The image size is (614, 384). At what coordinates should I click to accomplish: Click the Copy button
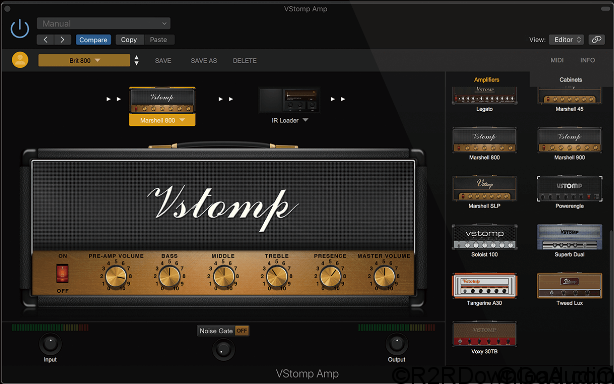(x=129, y=40)
